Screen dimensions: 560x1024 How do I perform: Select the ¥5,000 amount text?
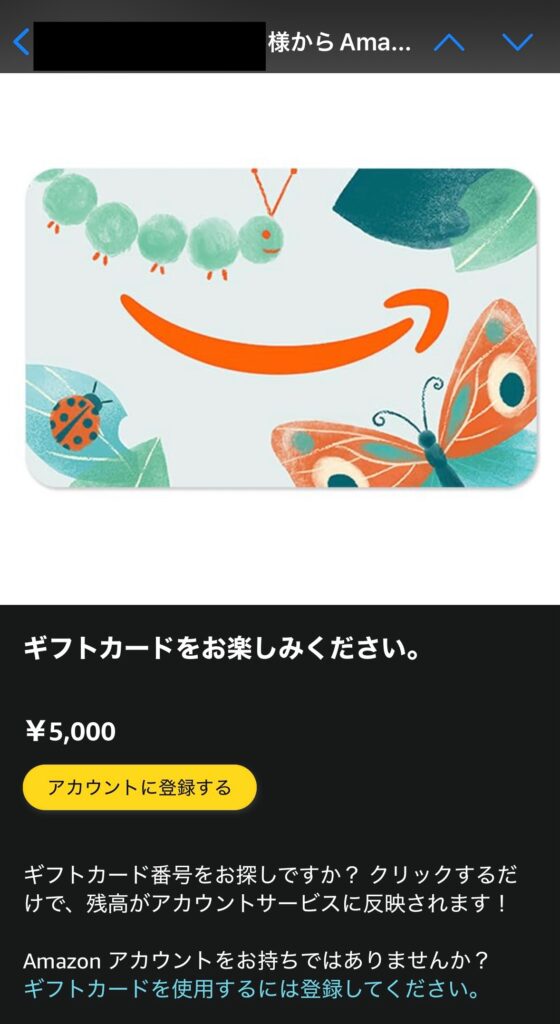pos(70,731)
